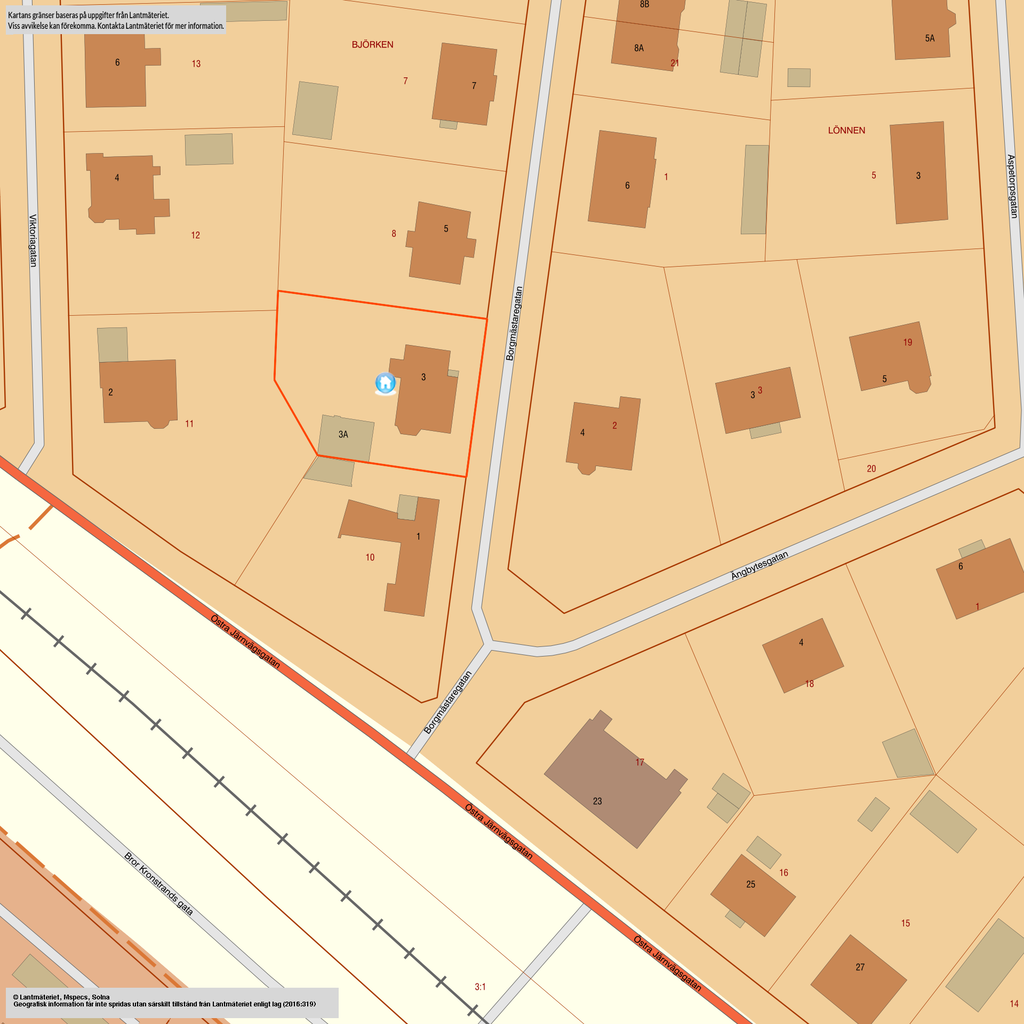Viewport: 1024px width, 1024px height.
Task: Select building 27 near the bottom right
Action: 859,980
